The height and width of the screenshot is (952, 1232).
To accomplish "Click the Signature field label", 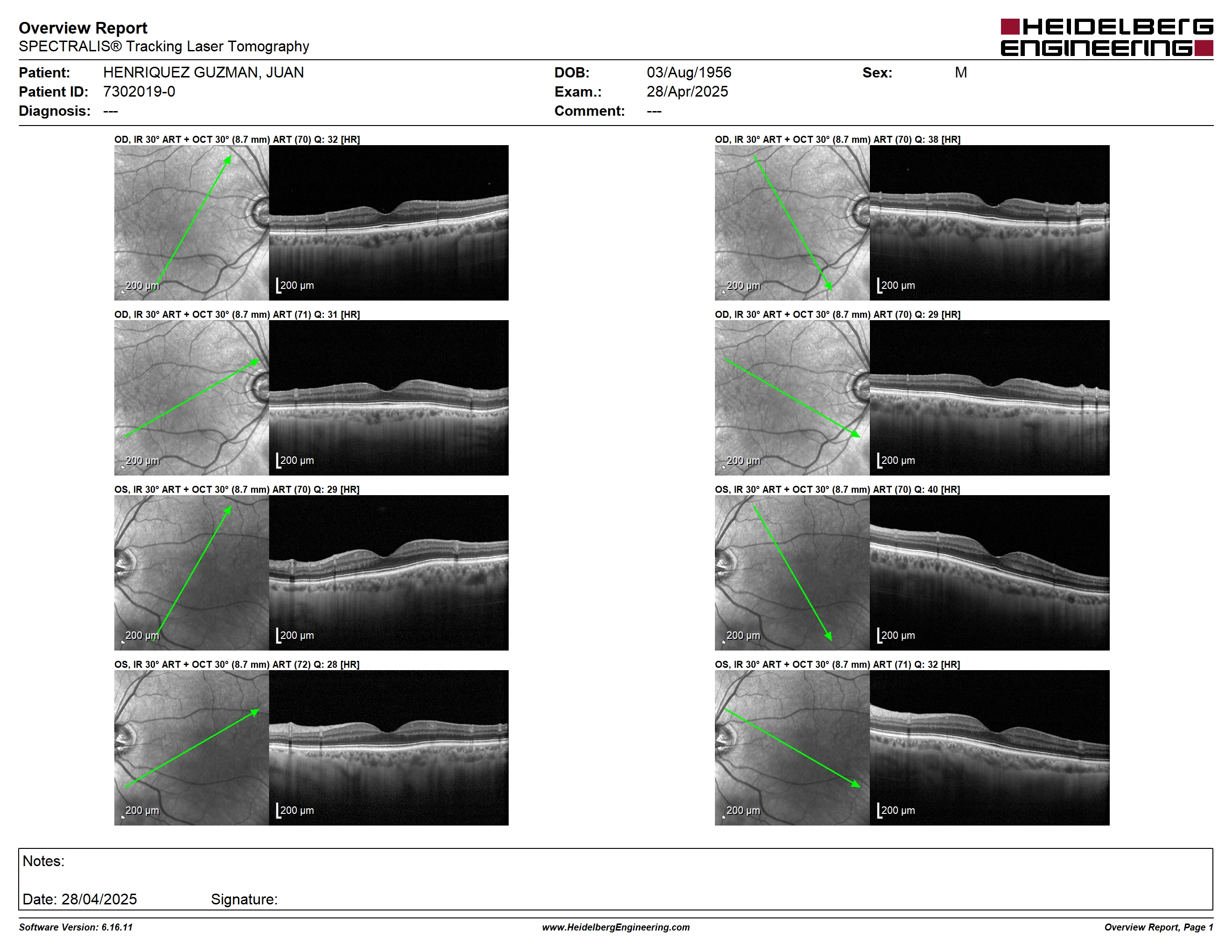I will pos(244,899).
